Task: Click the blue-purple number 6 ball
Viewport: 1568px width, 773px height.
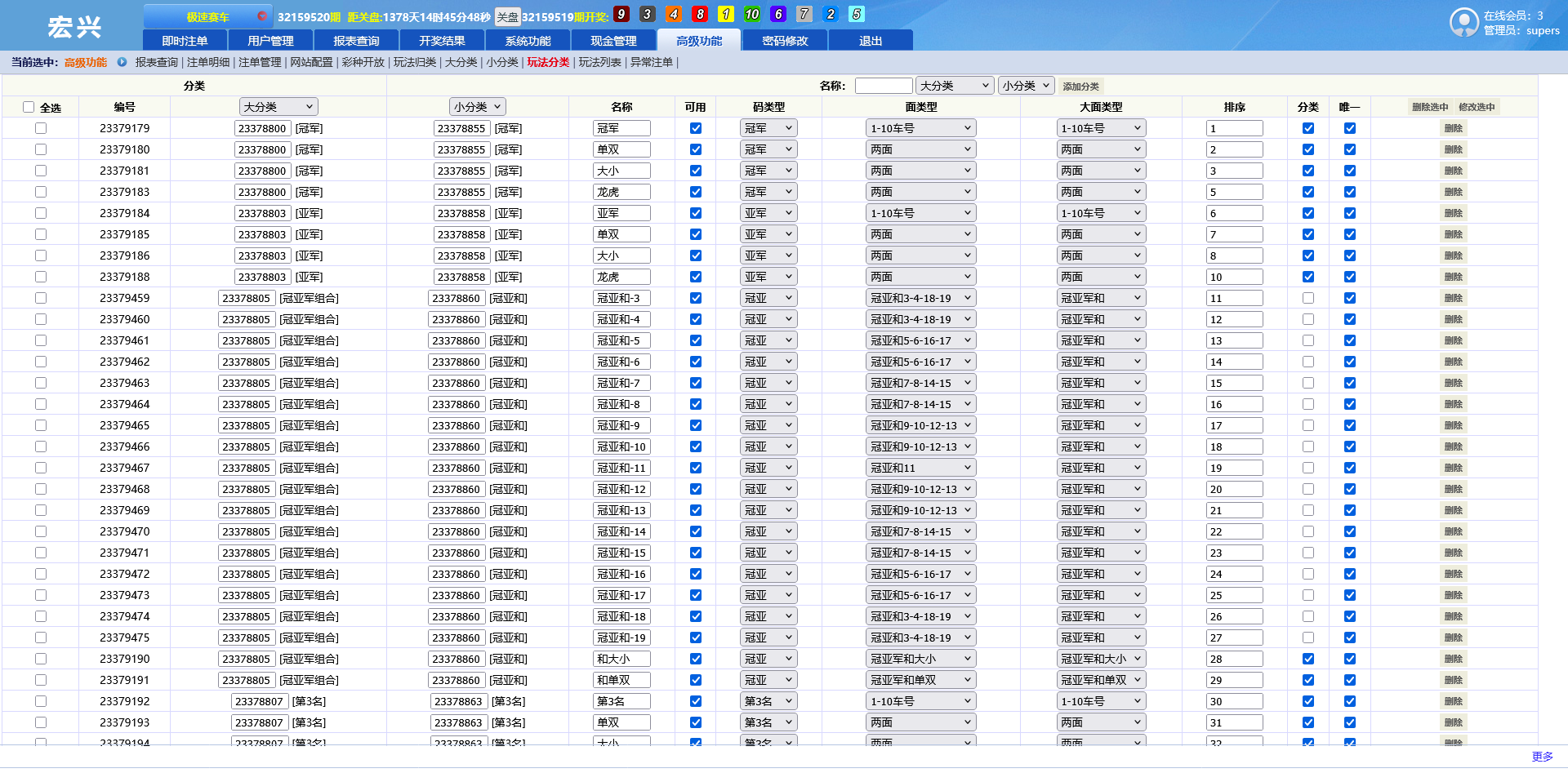Action: [x=778, y=14]
